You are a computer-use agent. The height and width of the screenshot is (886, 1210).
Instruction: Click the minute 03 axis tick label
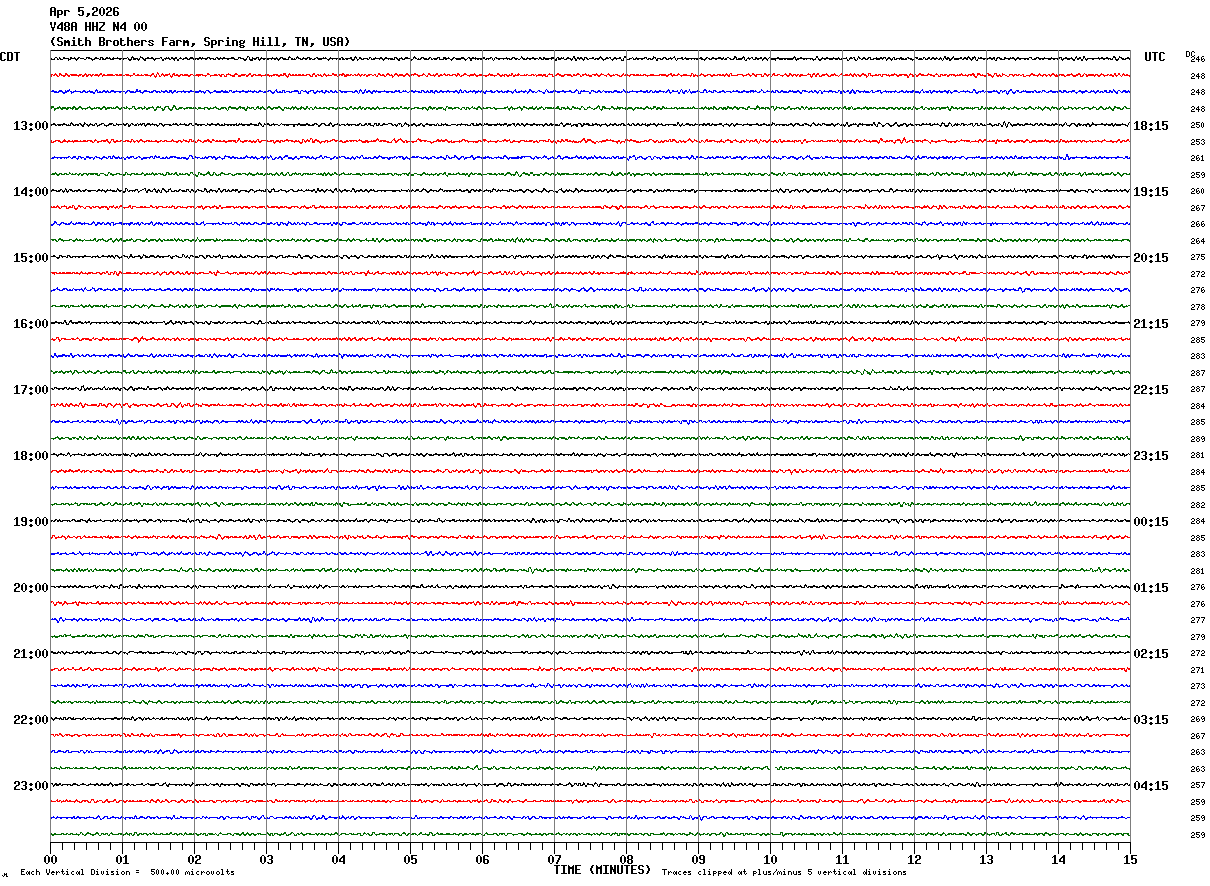point(267,859)
